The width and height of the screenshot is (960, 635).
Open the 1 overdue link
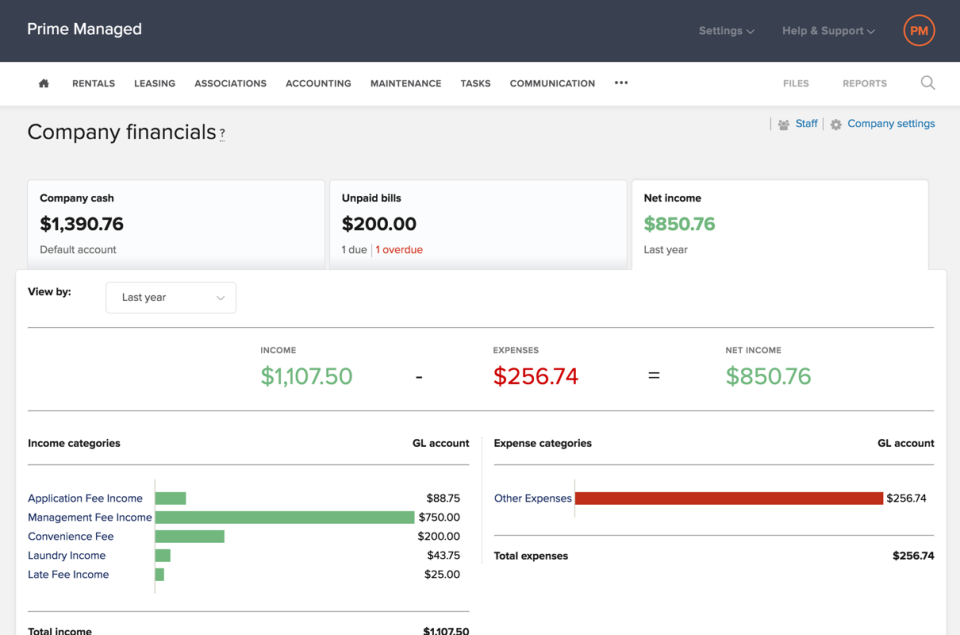pos(399,250)
